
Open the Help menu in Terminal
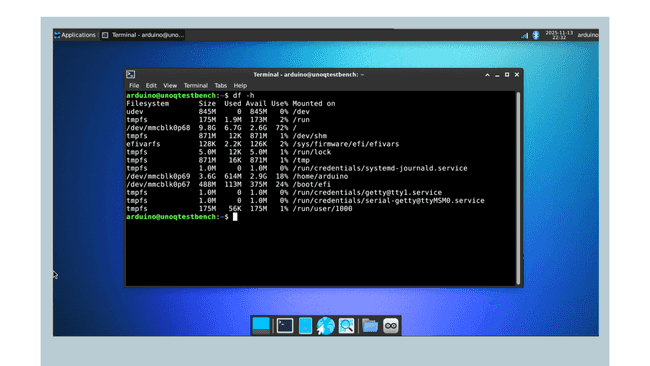pyautogui.click(x=240, y=85)
